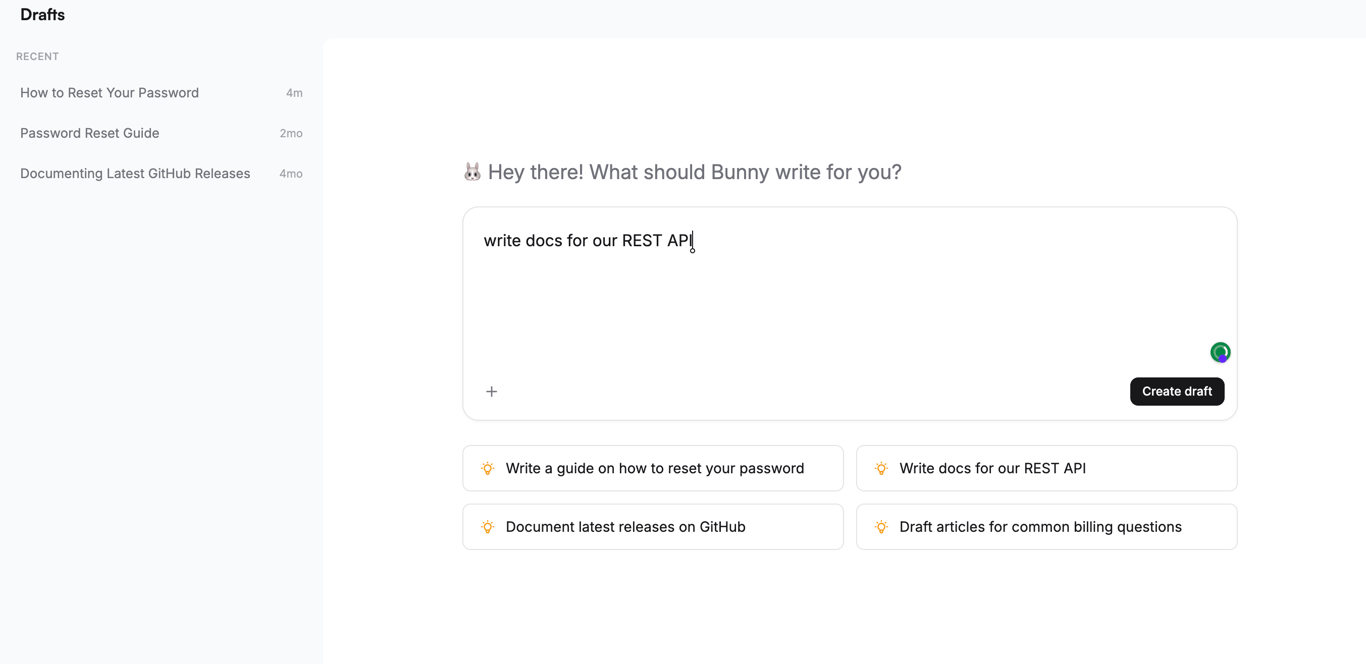
Task: Click lightbulb icon beside GitHub releases suggestion
Action: (488, 527)
